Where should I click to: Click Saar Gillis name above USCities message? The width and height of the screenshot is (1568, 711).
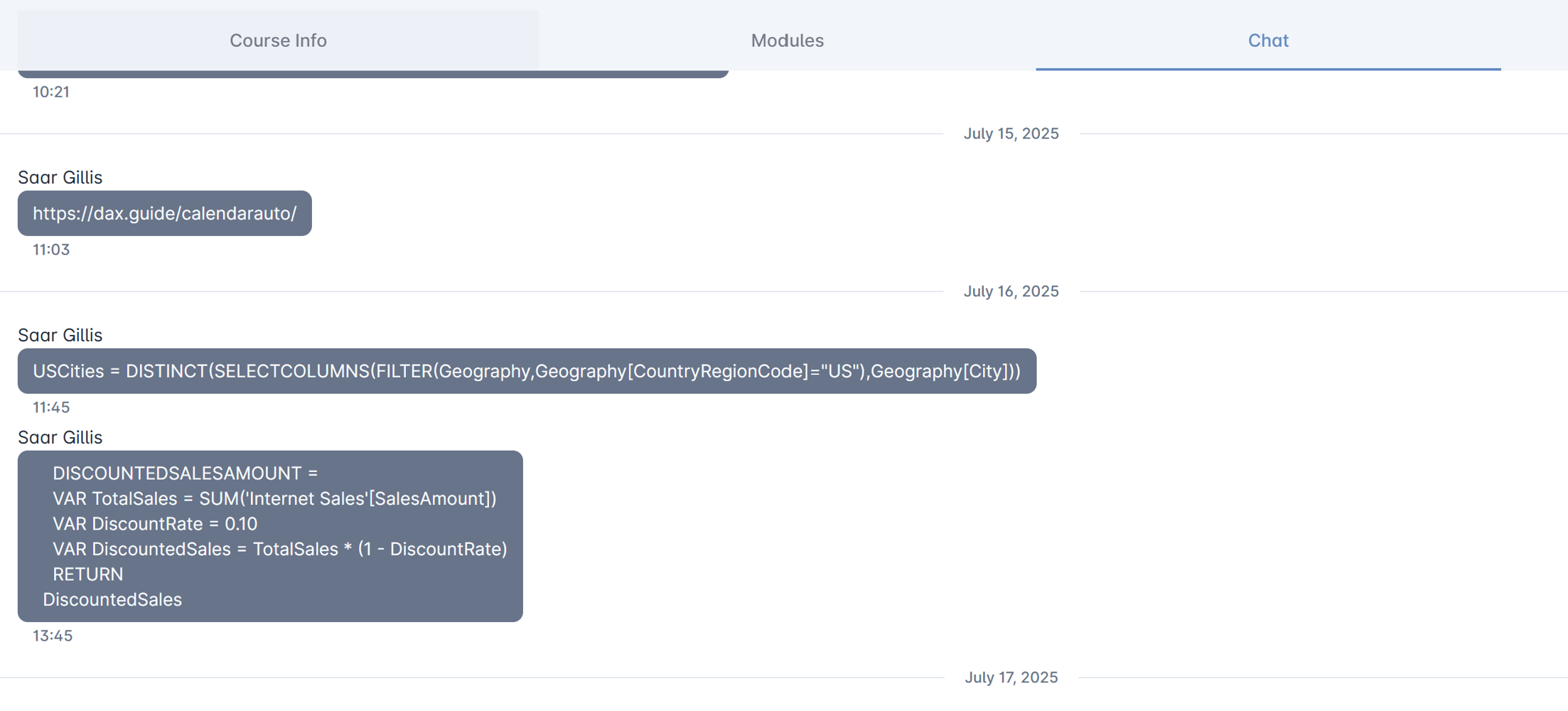pos(60,335)
